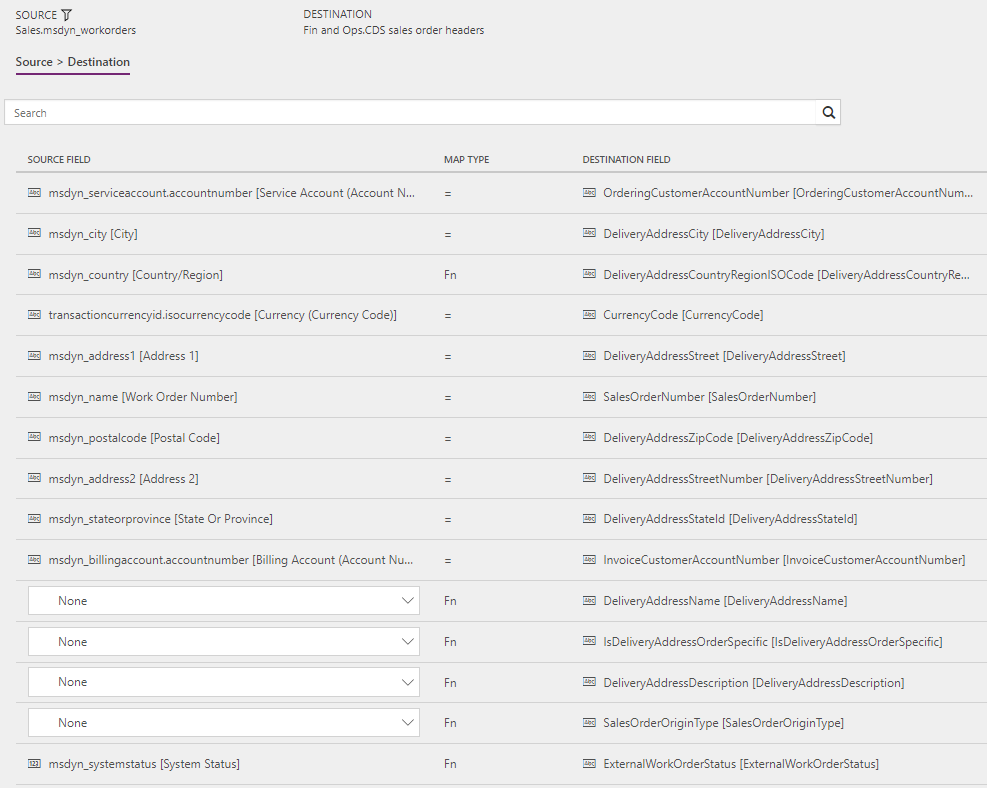Click the icon beside DeliveryAddressZipCode destination
Viewport: 987px width, 788px height.
pos(589,437)
